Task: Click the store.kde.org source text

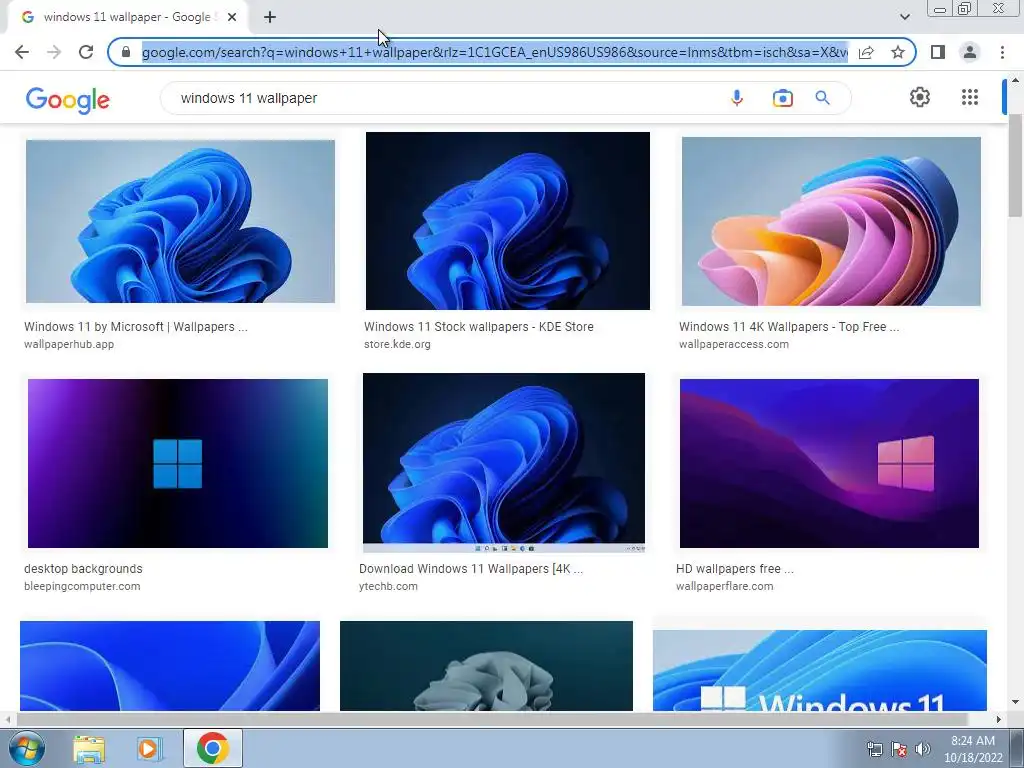Action: (397, 344)
